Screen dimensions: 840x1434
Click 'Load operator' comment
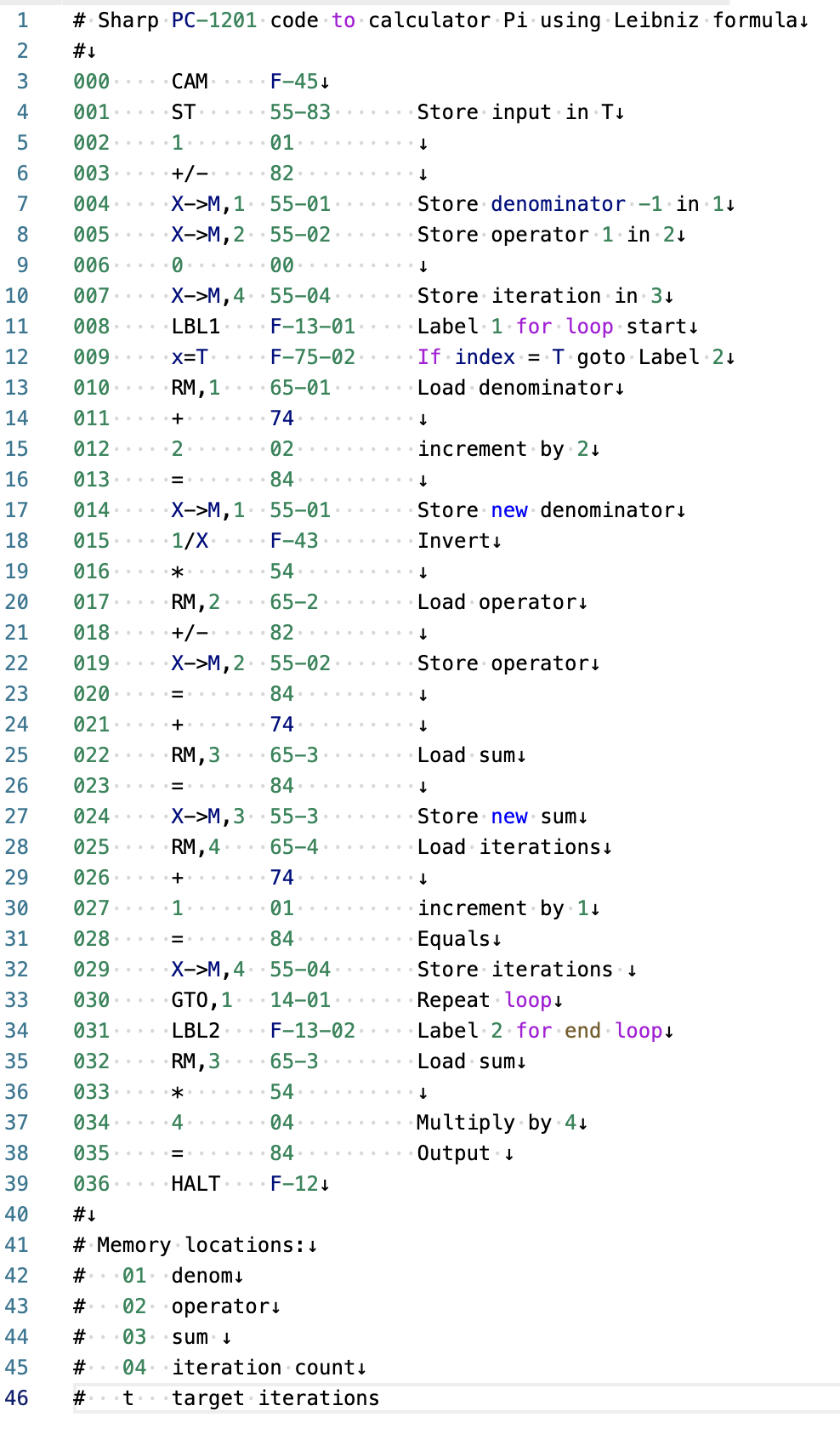pos(497,602)
